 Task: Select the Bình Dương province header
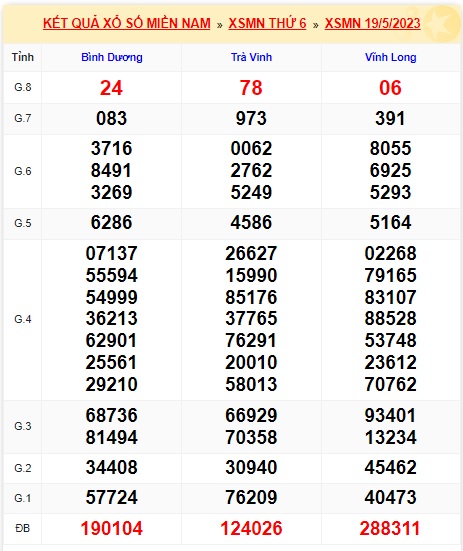pyautogui.click(x=112, y=57)
